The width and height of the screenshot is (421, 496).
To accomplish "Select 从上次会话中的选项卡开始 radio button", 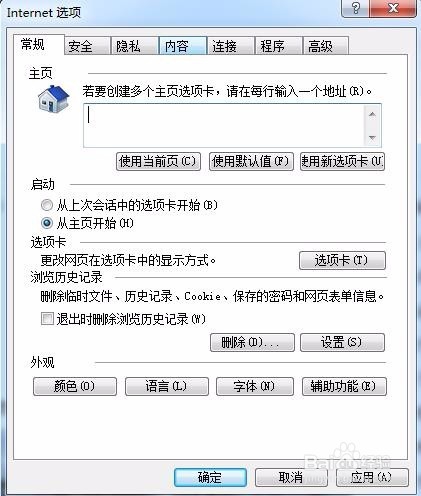I will 47,205.
